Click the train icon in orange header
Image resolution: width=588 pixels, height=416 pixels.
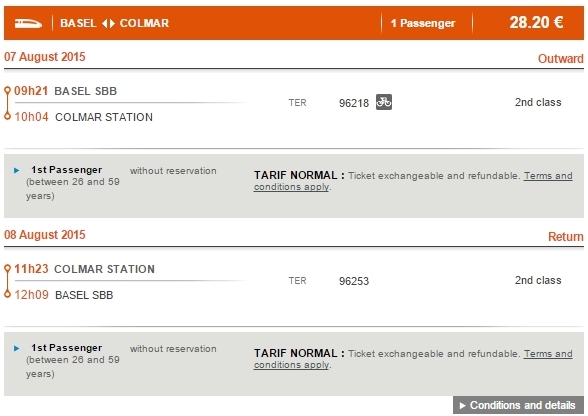28,23
